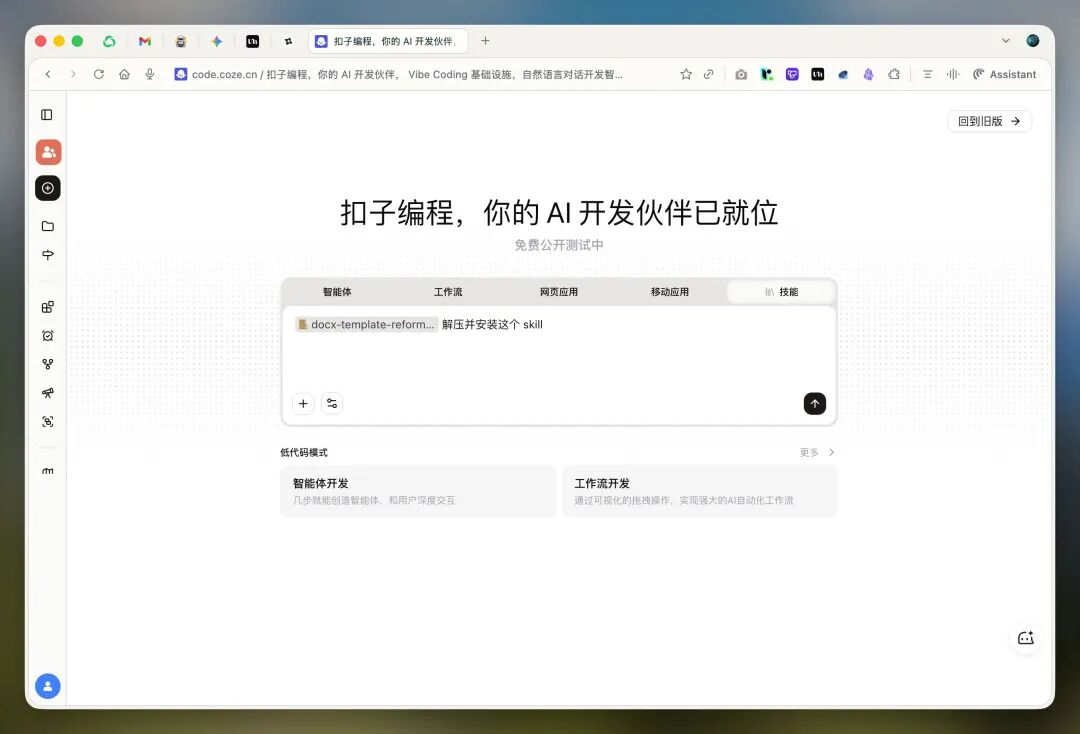Open the feedback chat icon at bottom right

(x=1026, y=638)
